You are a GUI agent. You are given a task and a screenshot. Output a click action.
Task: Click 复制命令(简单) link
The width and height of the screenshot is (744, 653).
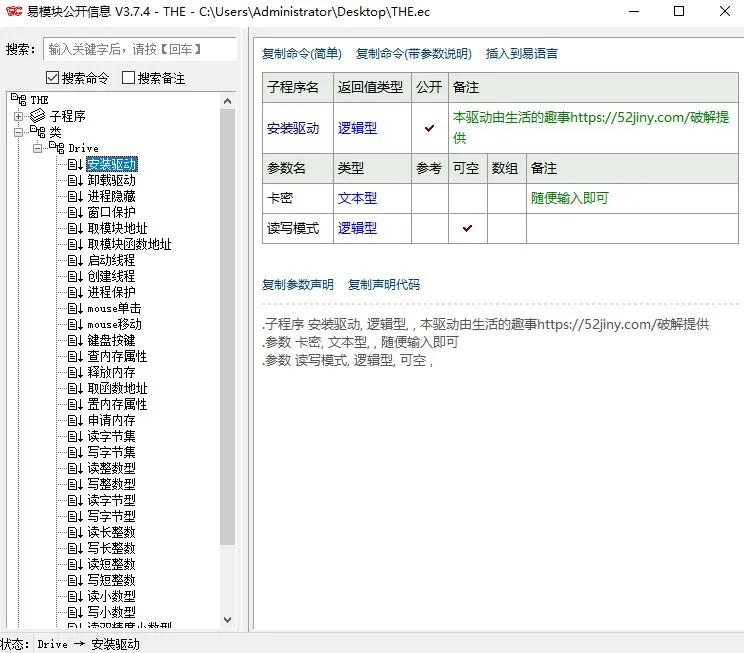coord(302,54)
